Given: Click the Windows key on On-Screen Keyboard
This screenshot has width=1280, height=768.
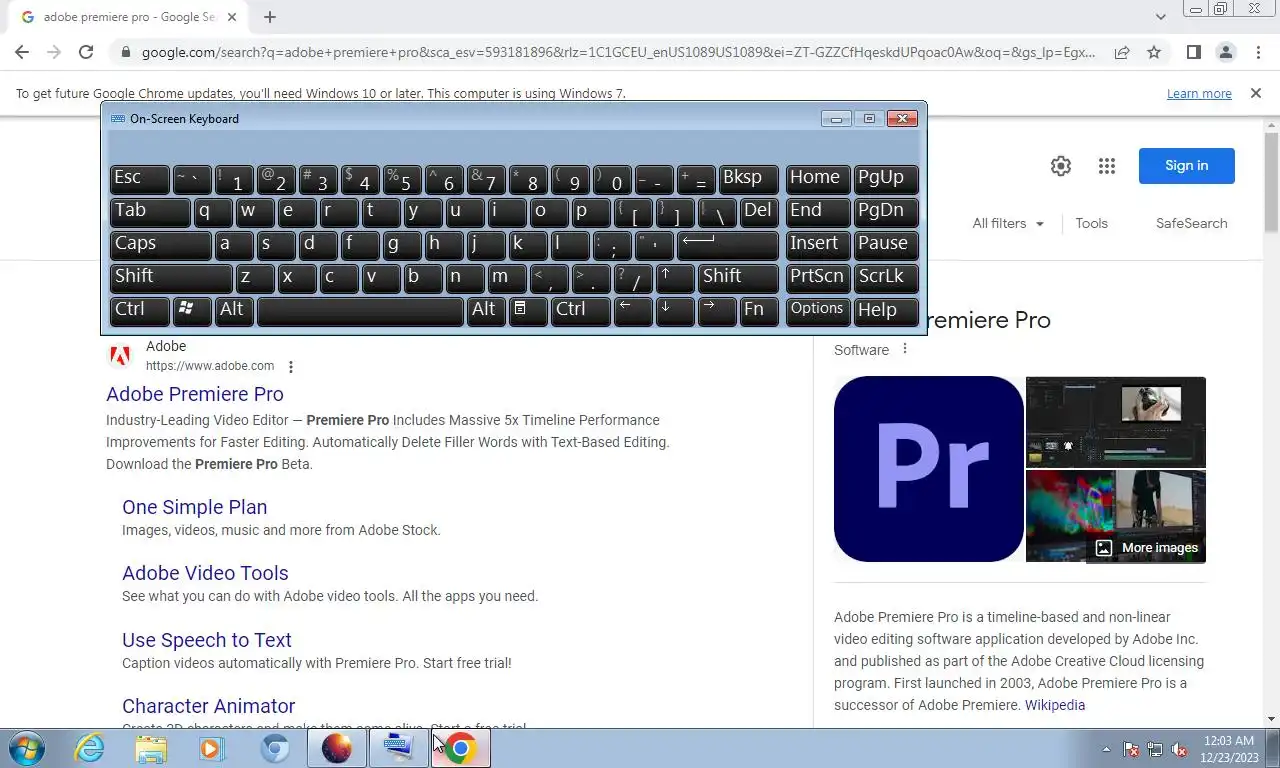Looking at the screenshot, I should [192, 310].
